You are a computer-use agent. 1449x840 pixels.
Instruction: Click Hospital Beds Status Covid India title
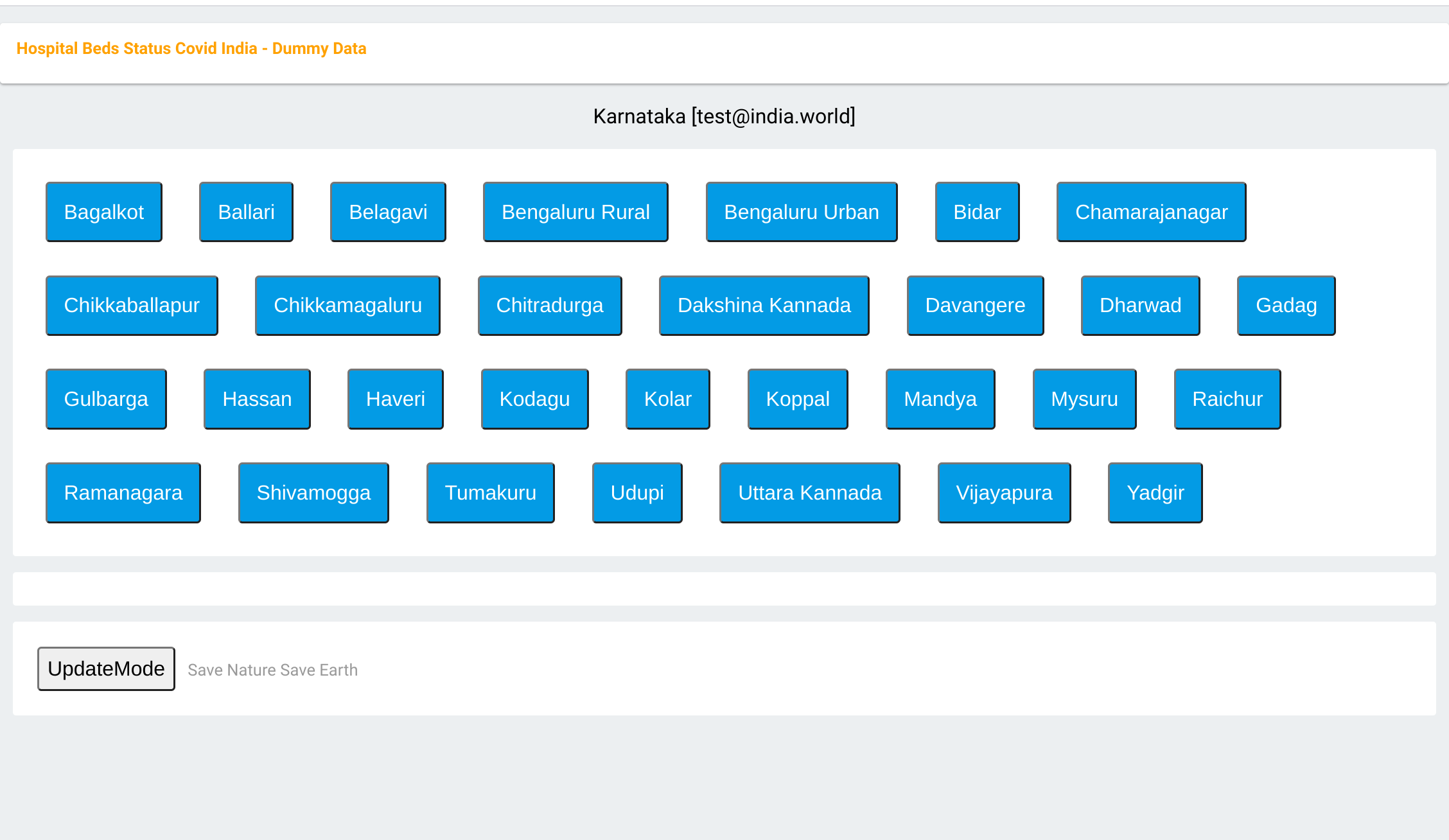coord(191,49)
